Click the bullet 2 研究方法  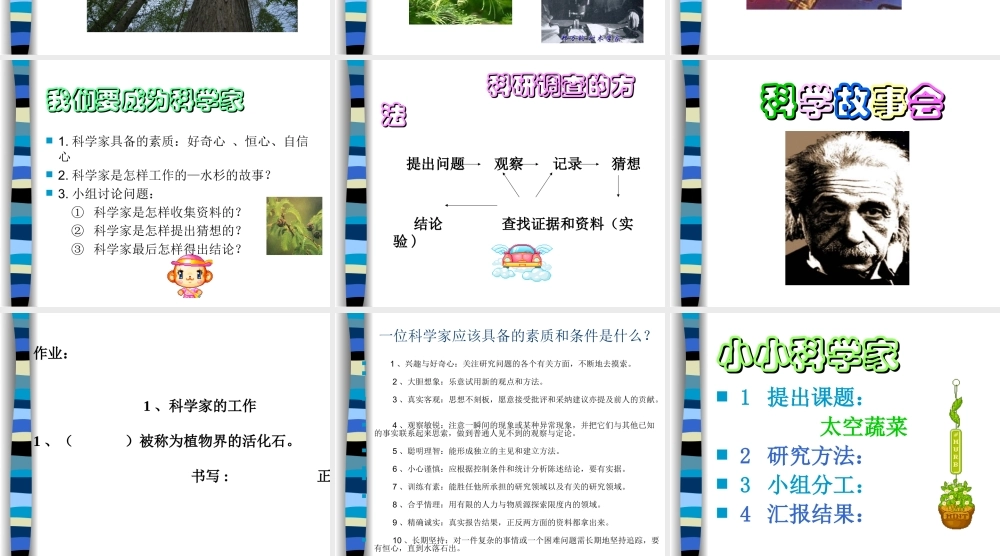801,456
